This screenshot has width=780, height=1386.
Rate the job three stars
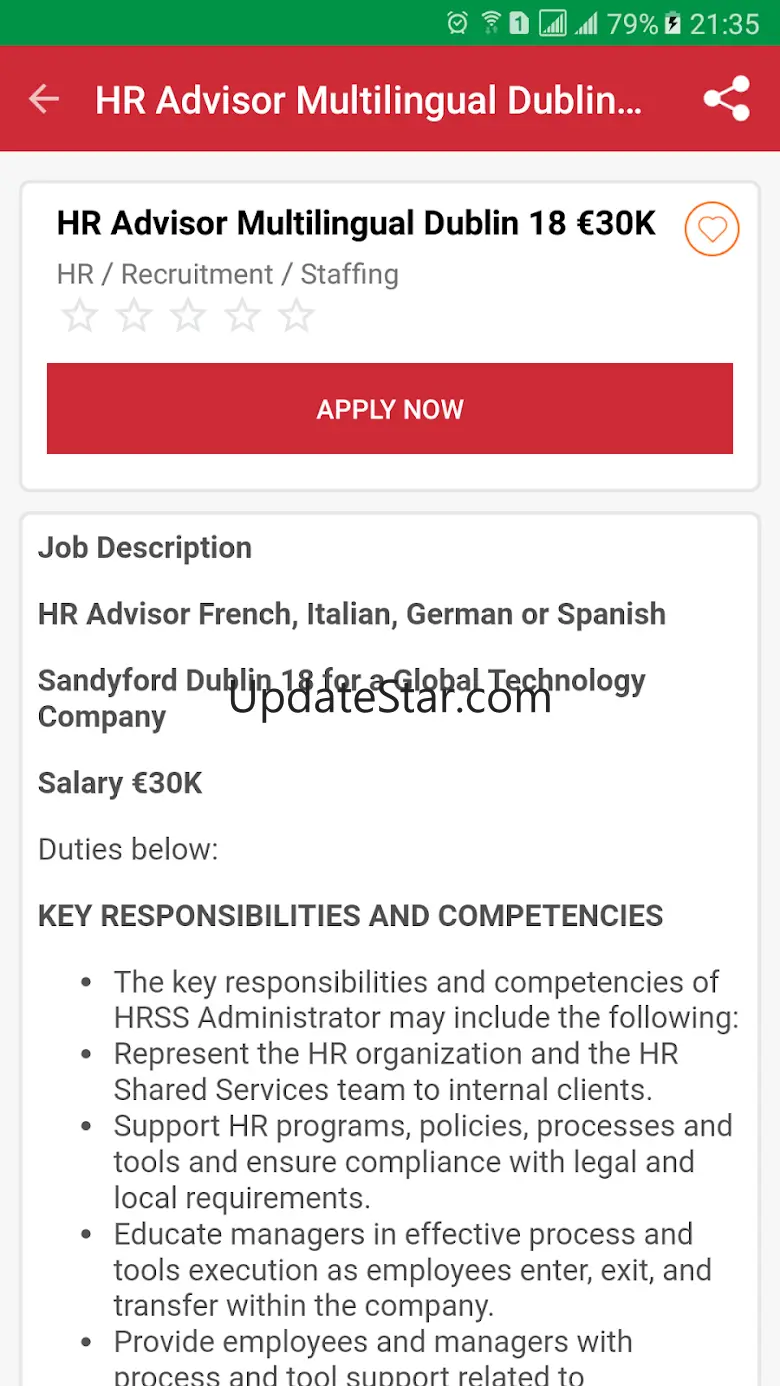[x=188, y=316]
